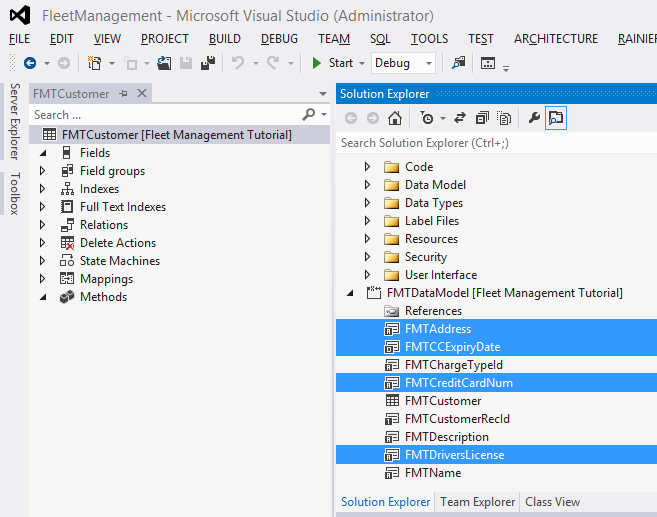Image resolution: width=657 pixels, height=517 pixels.
Task: Click the Save All toolbar icon
Action: (208, 63)
